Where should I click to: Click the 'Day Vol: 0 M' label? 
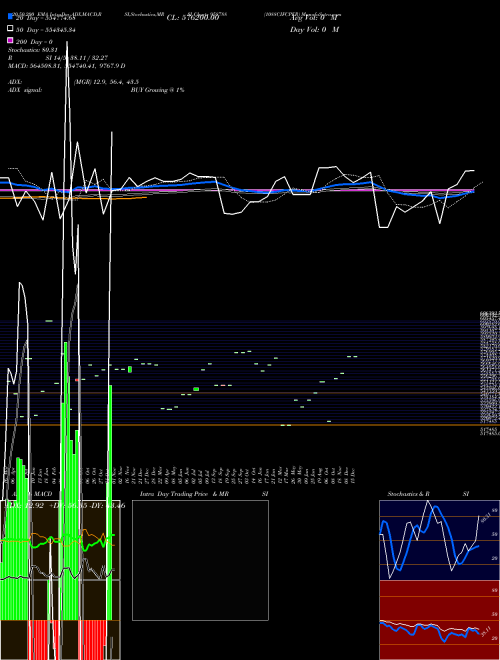point(314,29)
